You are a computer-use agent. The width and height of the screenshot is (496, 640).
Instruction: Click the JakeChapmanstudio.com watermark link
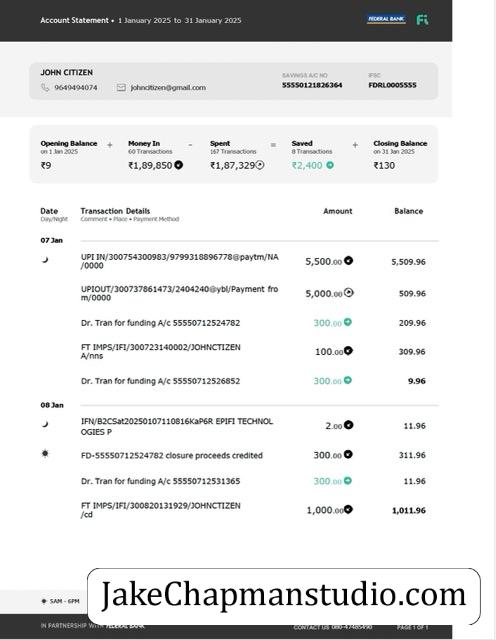pyautogui.click(x=283, y=595)
